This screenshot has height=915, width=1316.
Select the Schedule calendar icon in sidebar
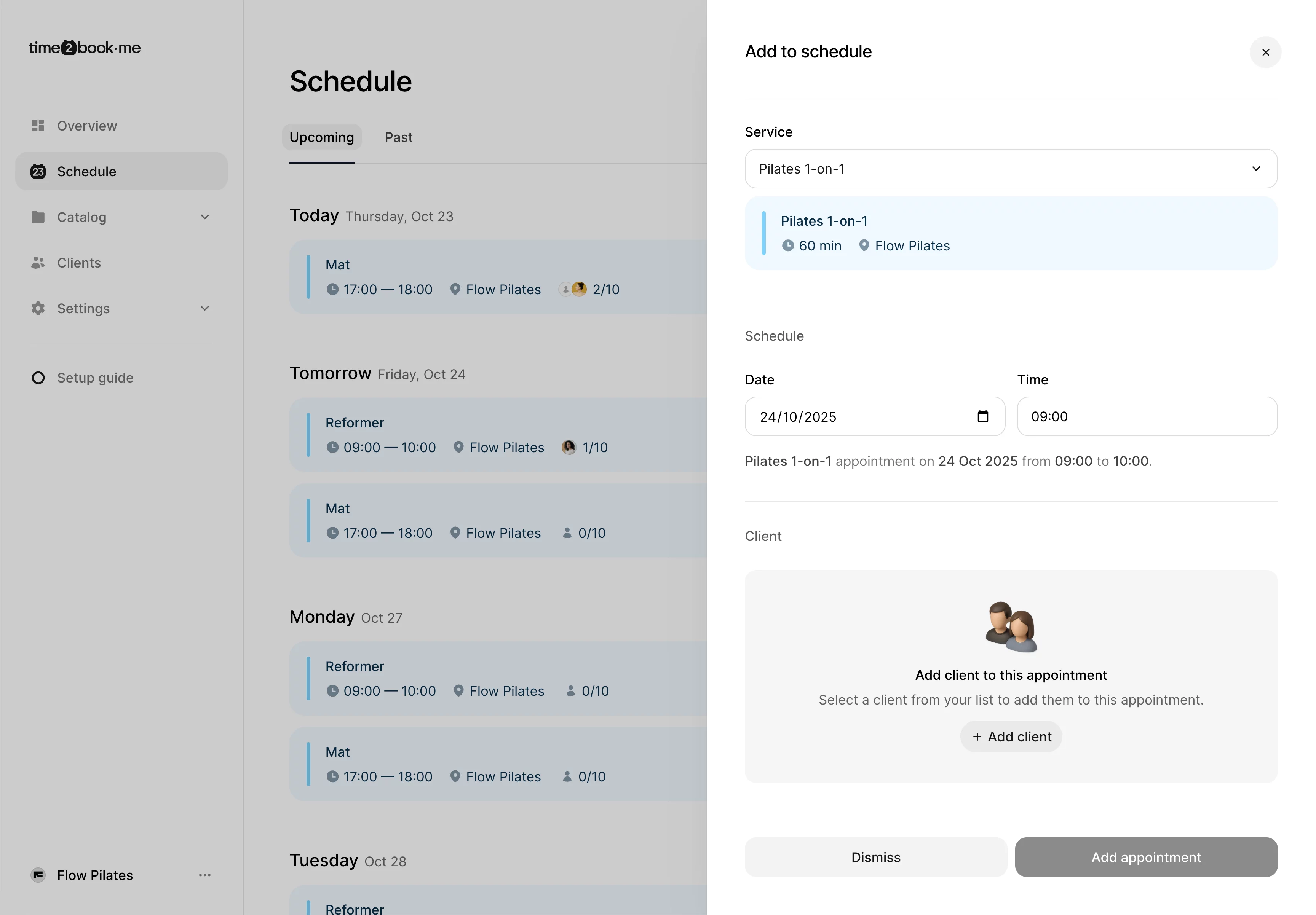(x=38, y=171)
